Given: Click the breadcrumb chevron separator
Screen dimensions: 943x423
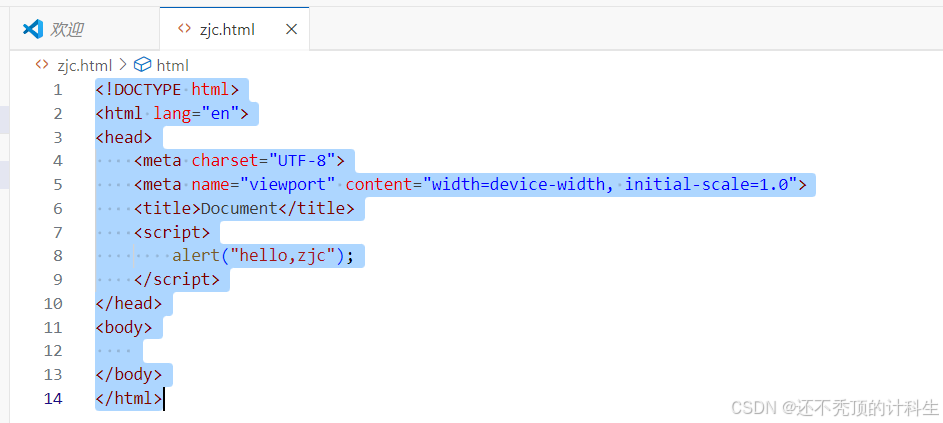Looking at the screenshot, I should [x=123, y=65].
